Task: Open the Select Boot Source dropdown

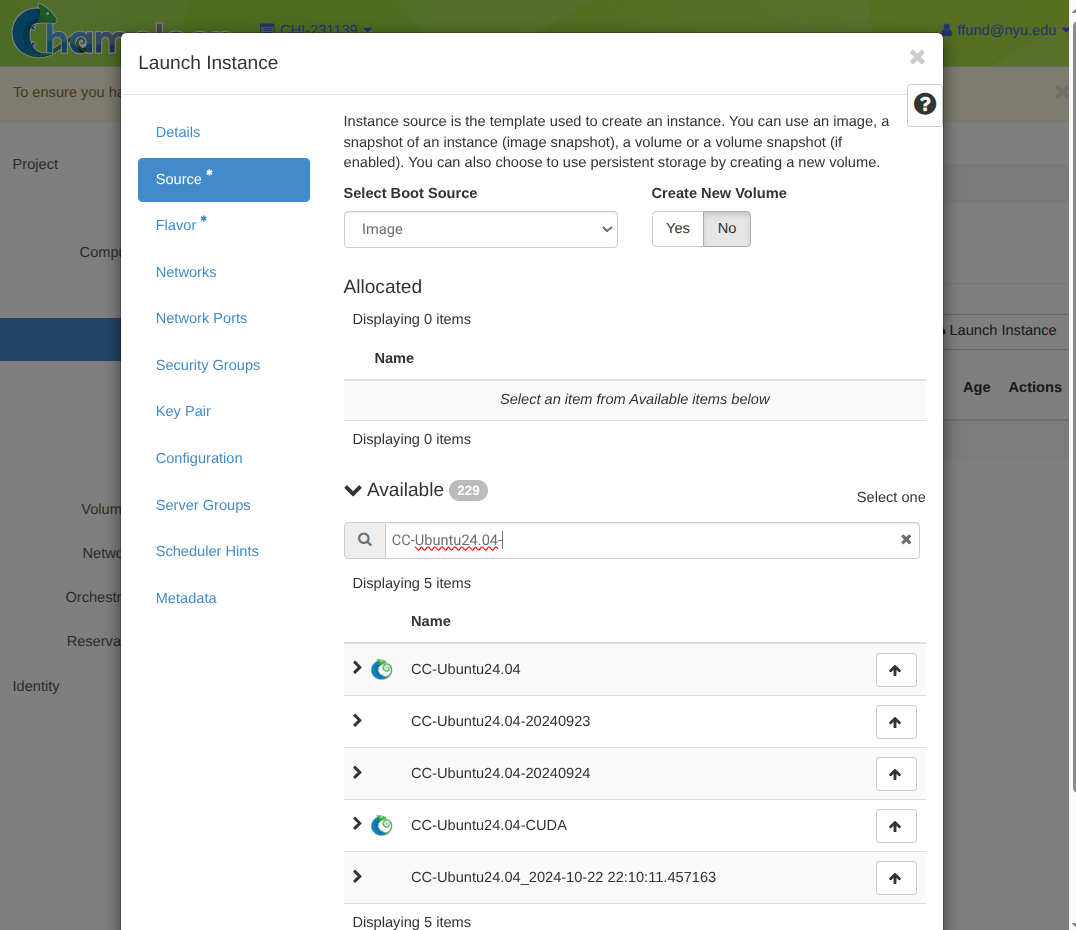Action: click(480, 229)
